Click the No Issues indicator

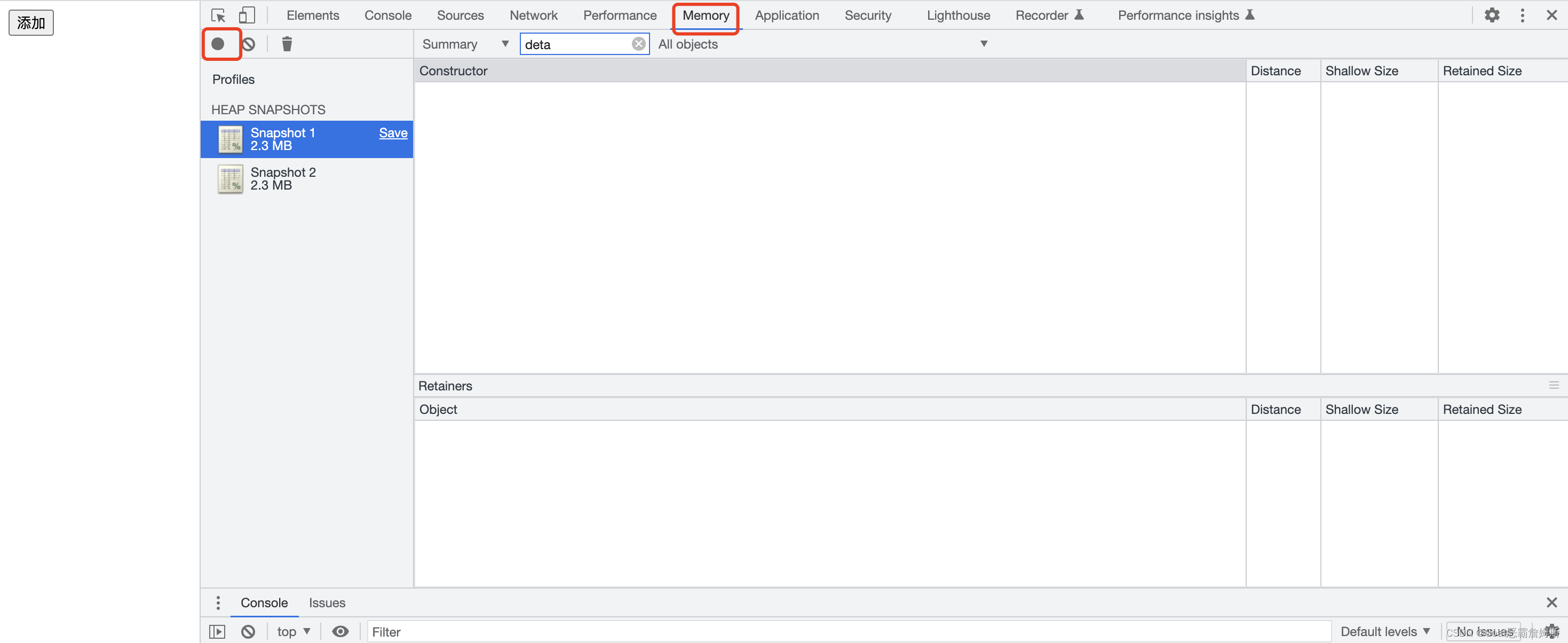tap(1483, 631)
